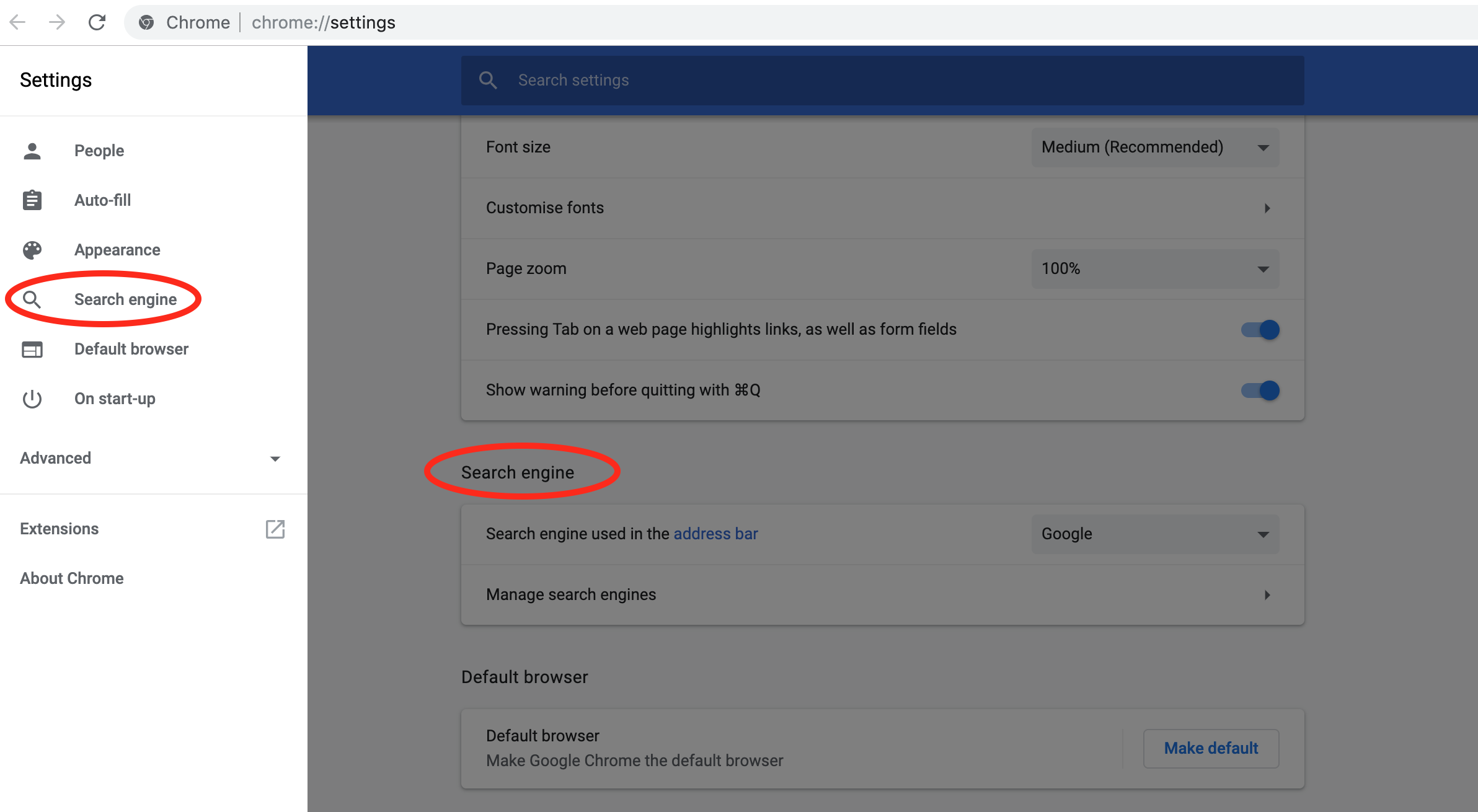
Task: Click the Default browser section heading
Action: tap(524, 677)
